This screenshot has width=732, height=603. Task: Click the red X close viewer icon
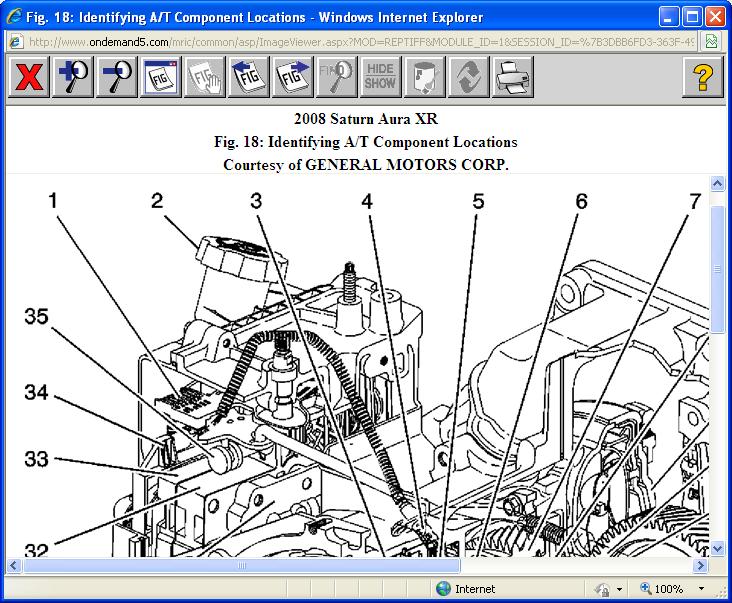coord(30,77)
